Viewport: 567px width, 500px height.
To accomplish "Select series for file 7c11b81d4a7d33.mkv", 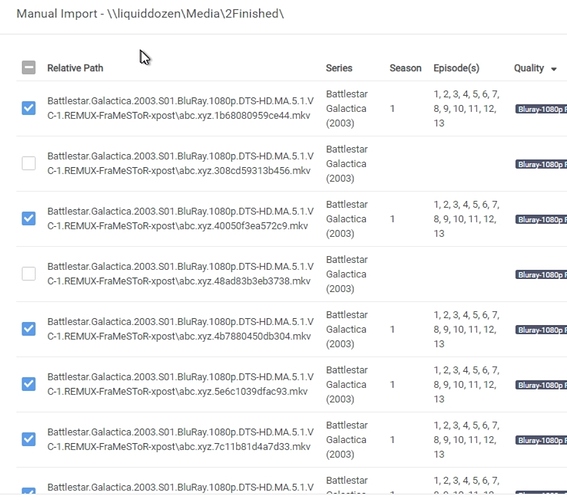I will tap(346, 440).
